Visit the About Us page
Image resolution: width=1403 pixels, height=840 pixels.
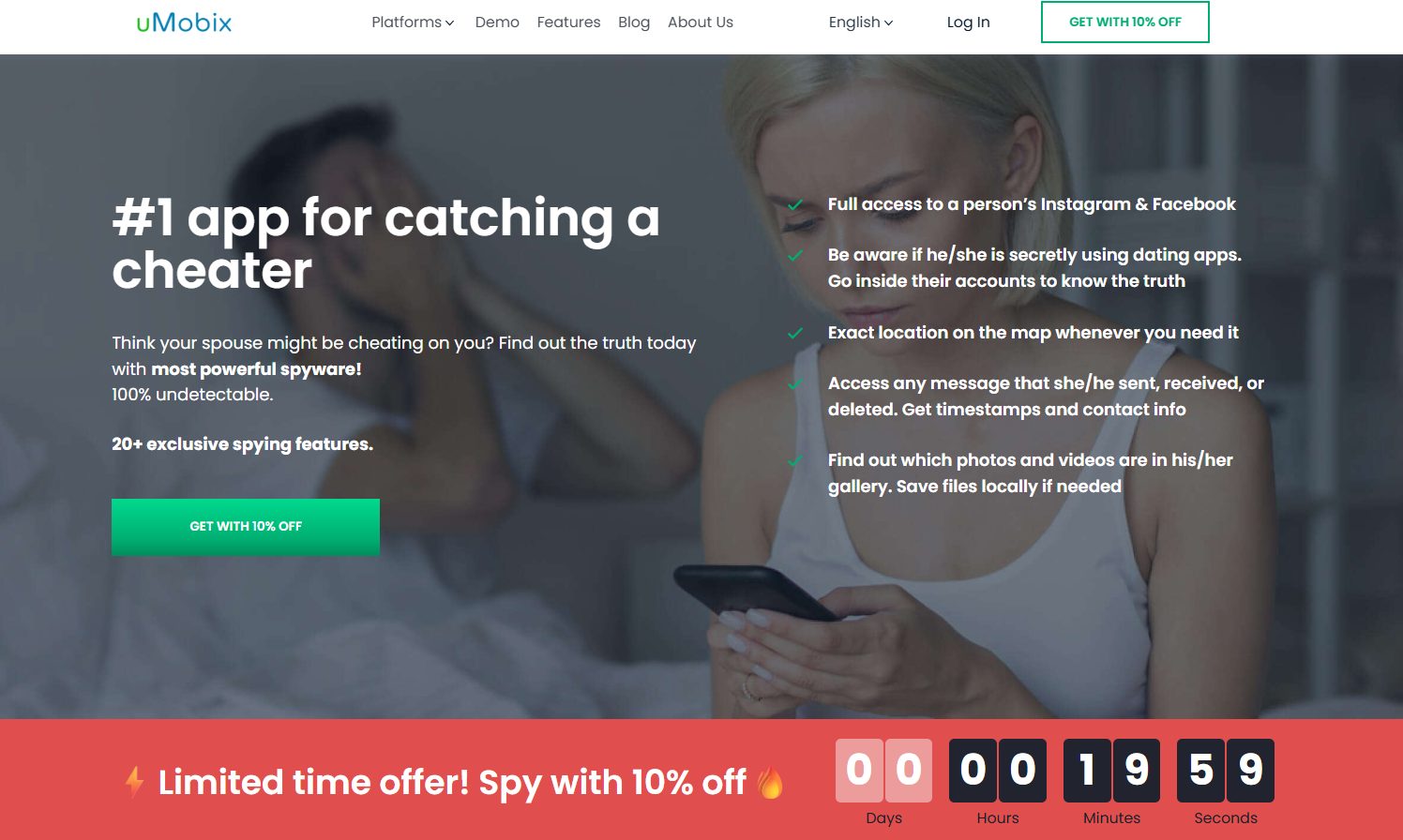[x=701, y=22]
